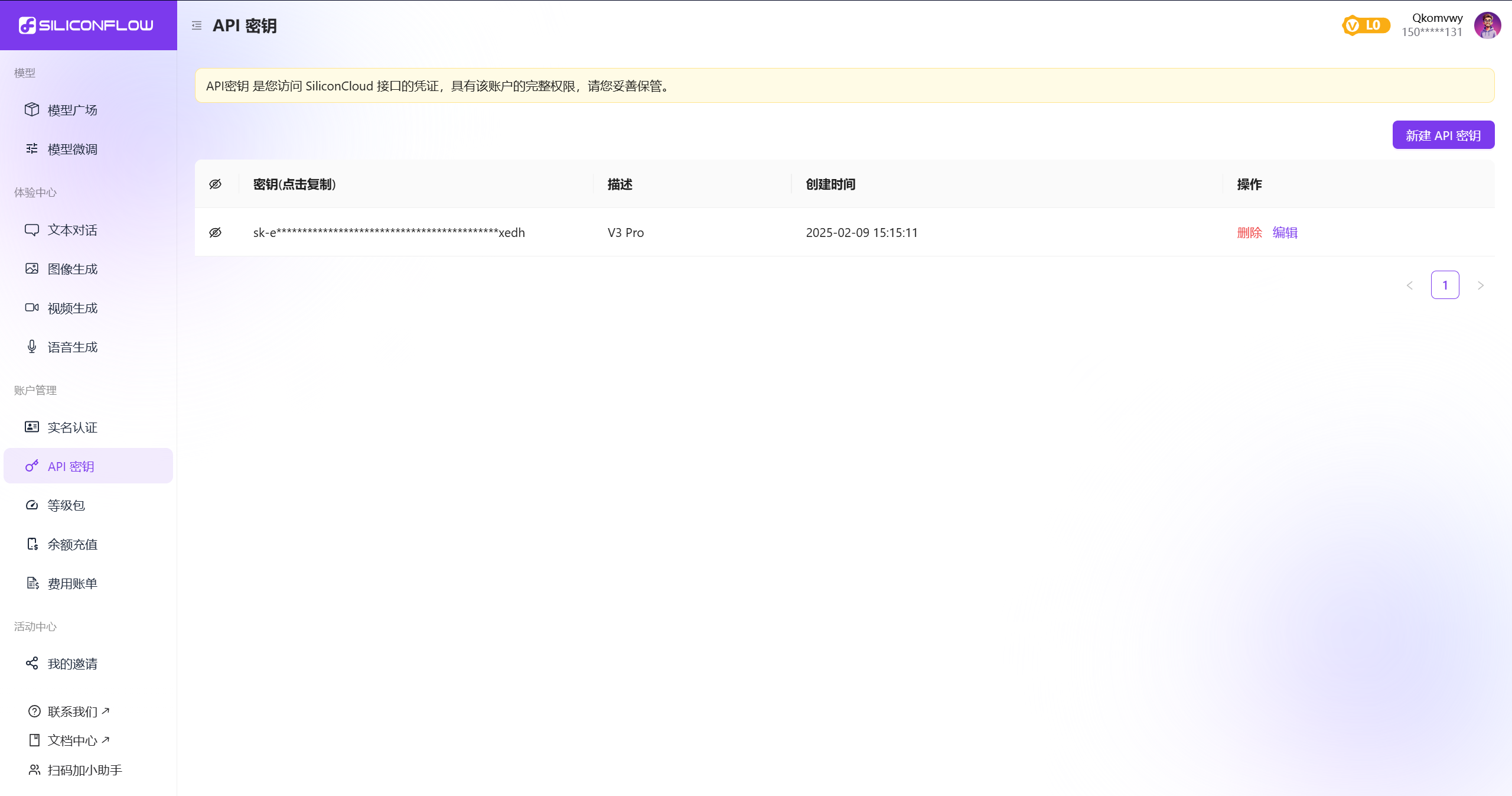Viewport: 1512px width, 796px height.
Task: Open 余额充值 in sidebar
Action: click(88, 544)
